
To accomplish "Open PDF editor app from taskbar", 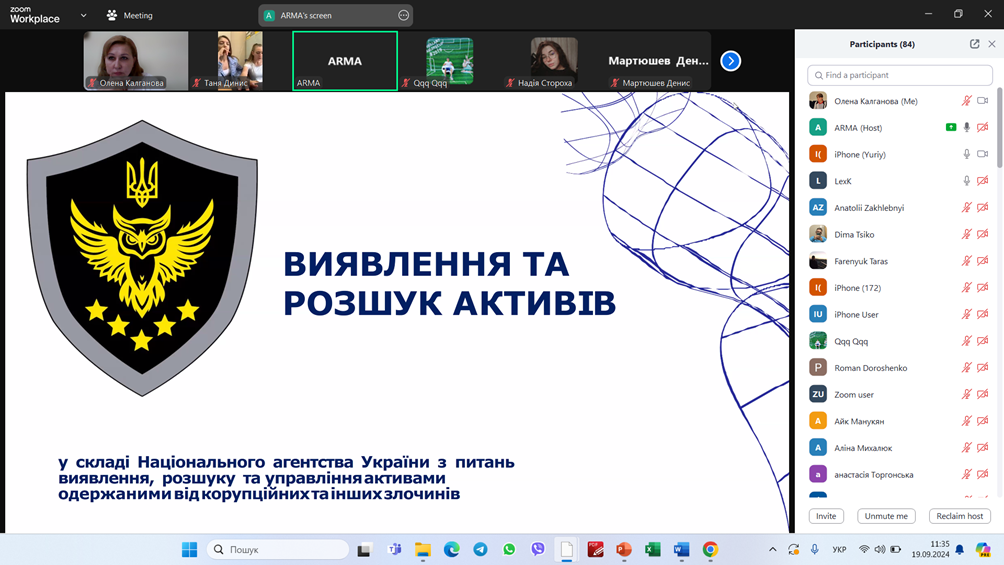I will click(595, 550).
